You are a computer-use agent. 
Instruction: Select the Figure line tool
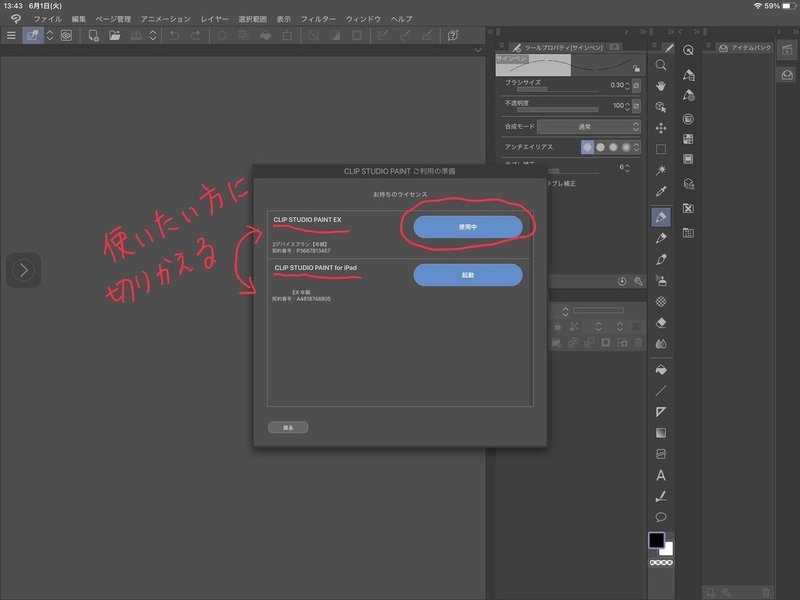pos(661,391)
